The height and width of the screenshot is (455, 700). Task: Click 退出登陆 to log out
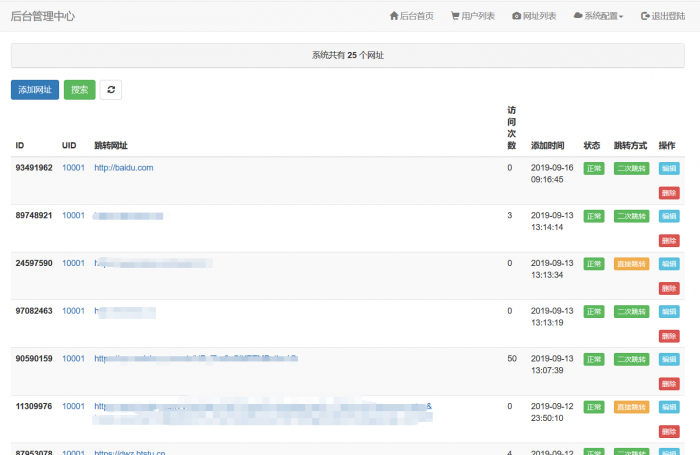(663, 16)
